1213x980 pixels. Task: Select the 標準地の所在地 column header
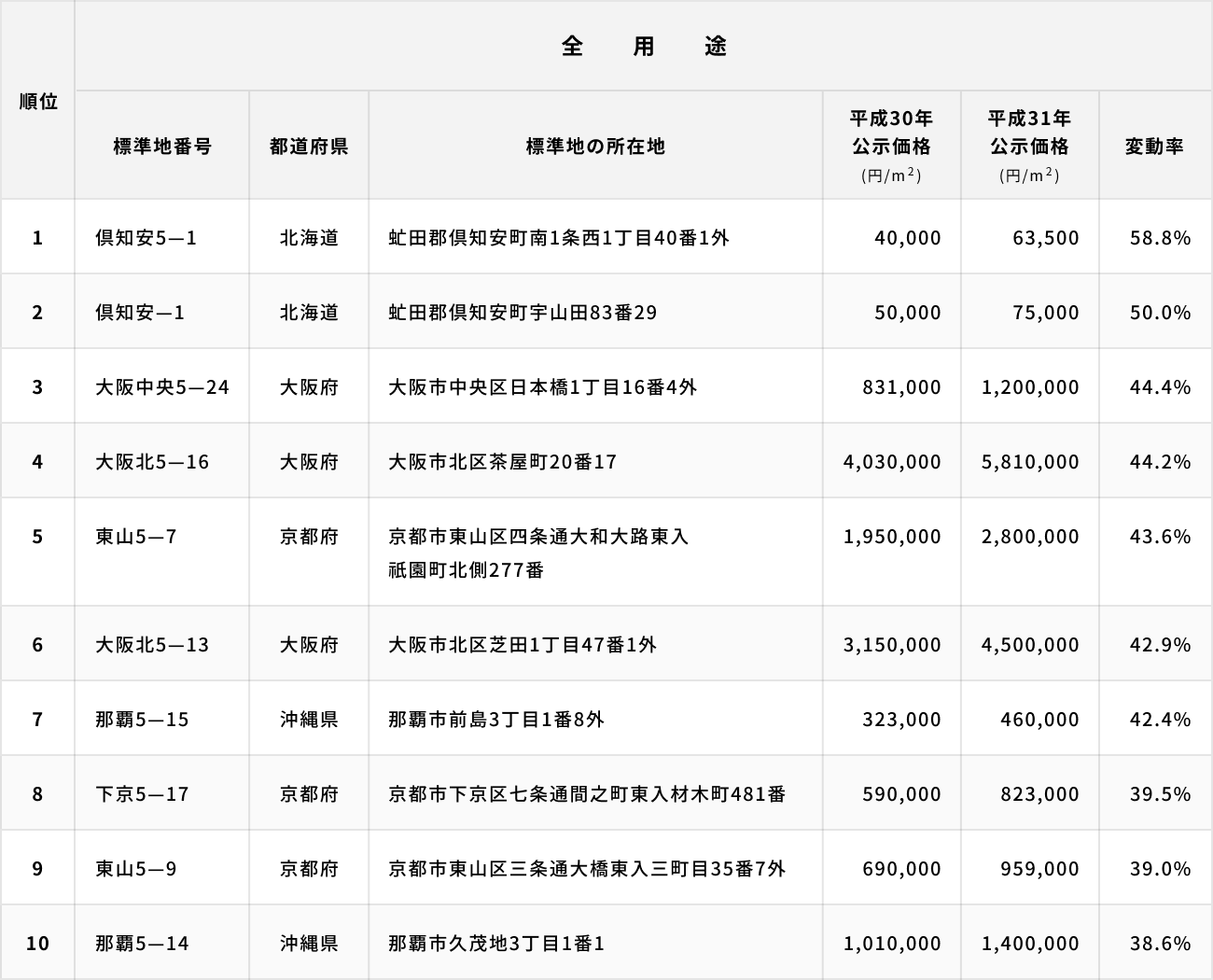(x=595, y=146)
